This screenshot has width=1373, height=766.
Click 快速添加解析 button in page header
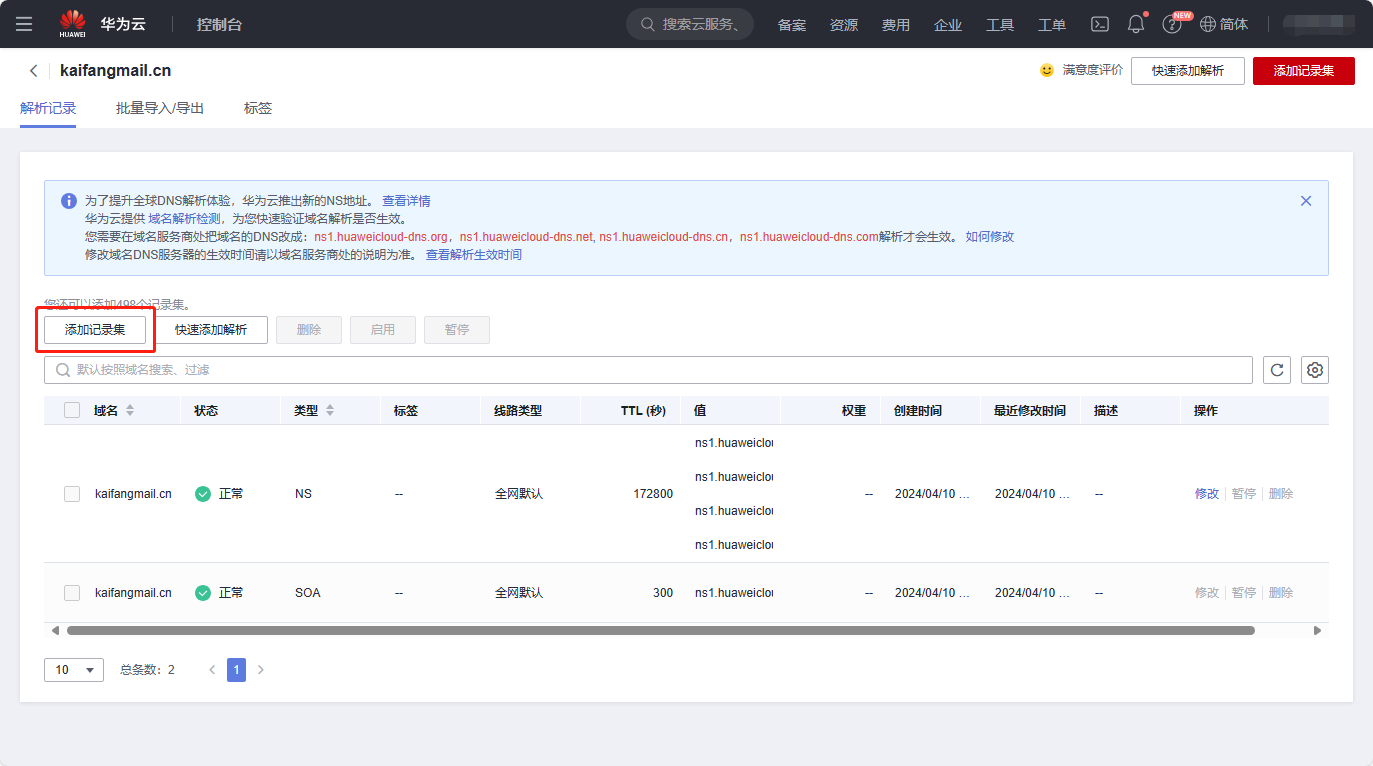click(1188, 71)
